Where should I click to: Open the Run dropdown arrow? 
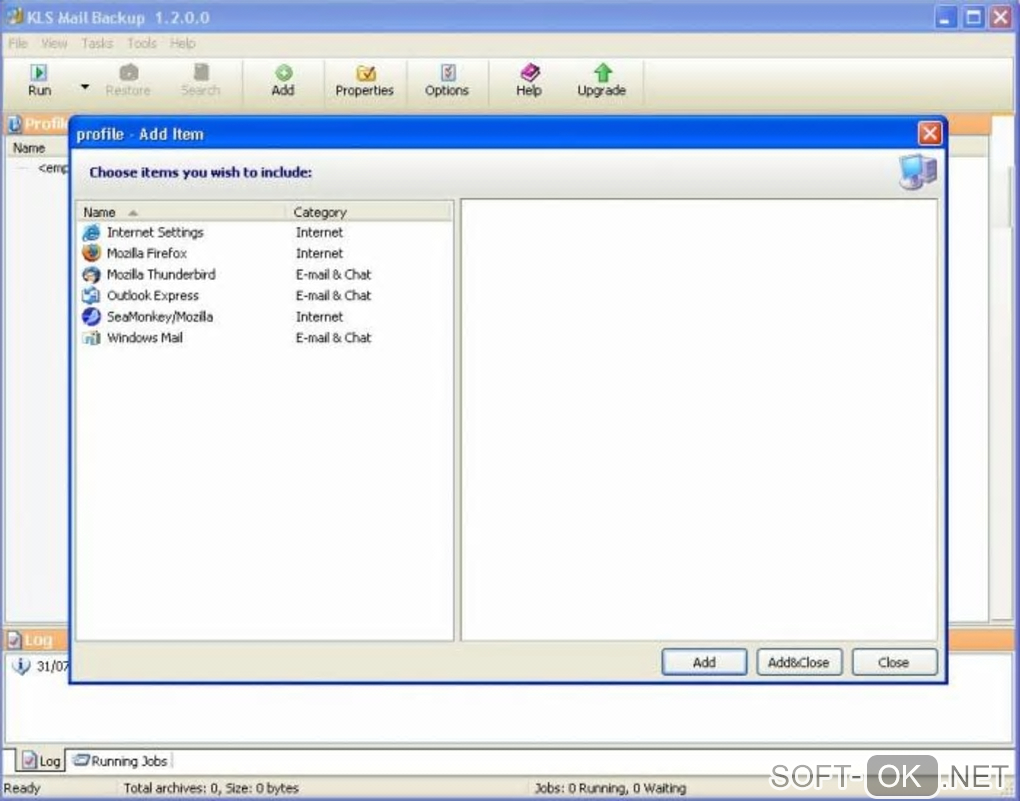pyautogui.click(x=85, y=86)
